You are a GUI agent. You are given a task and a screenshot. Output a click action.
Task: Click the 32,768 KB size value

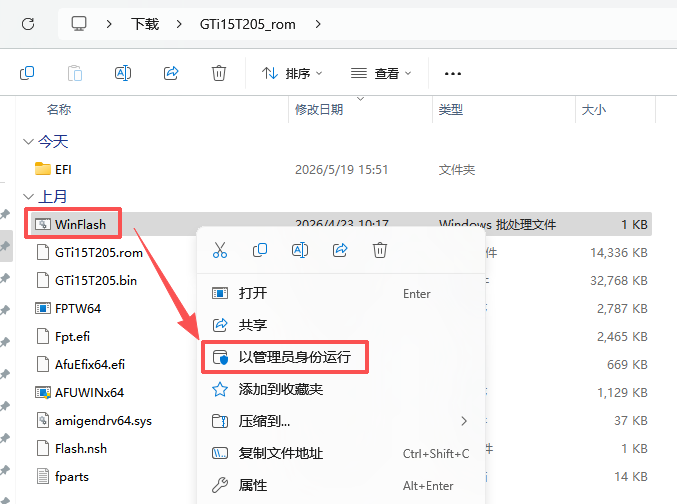pos(619,281)
